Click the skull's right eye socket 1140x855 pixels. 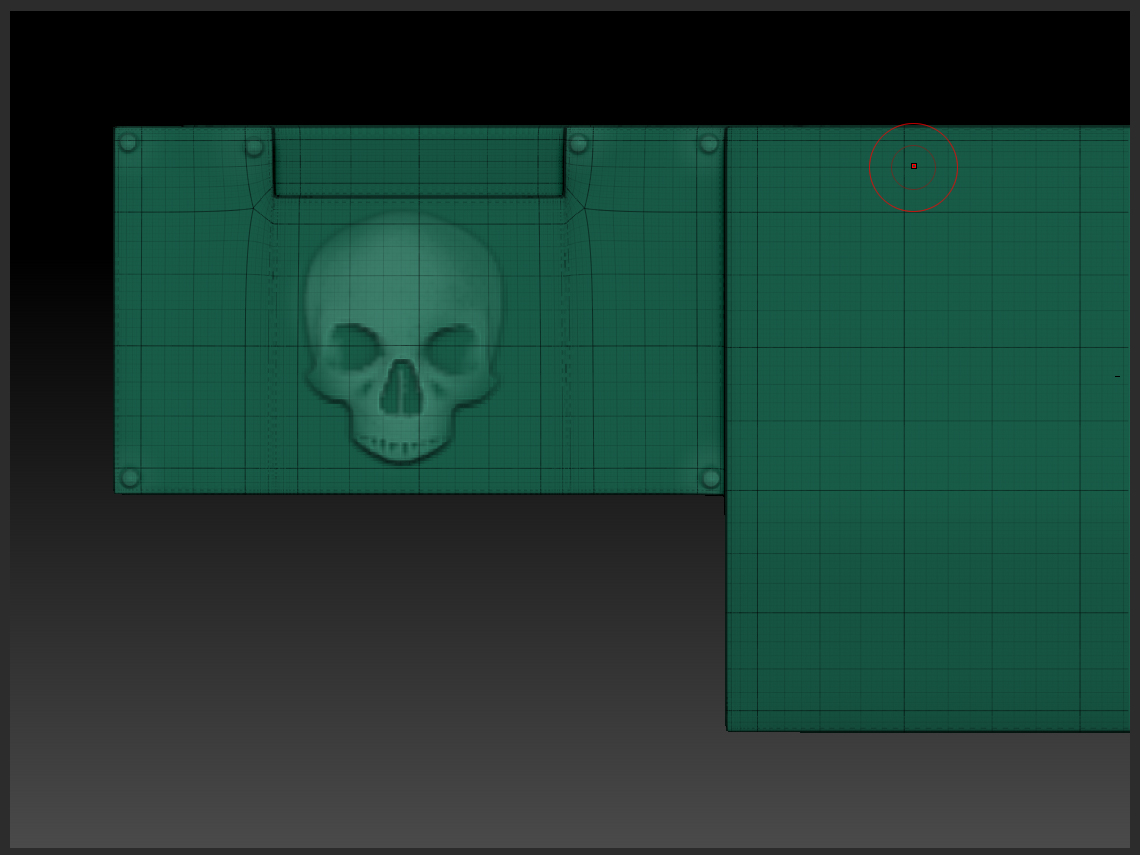[452, 348]
